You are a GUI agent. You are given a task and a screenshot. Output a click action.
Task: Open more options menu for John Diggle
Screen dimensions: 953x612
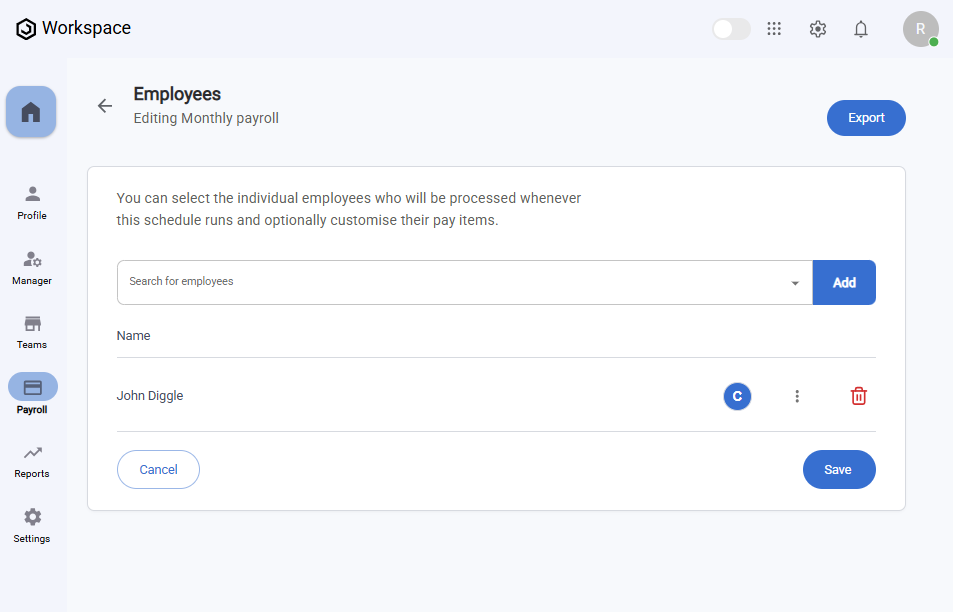797,396
